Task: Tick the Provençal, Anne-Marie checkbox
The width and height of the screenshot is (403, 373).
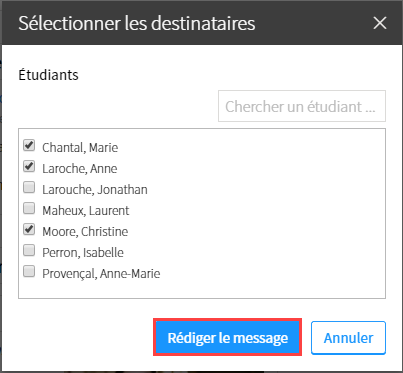Action: point(29,271)
